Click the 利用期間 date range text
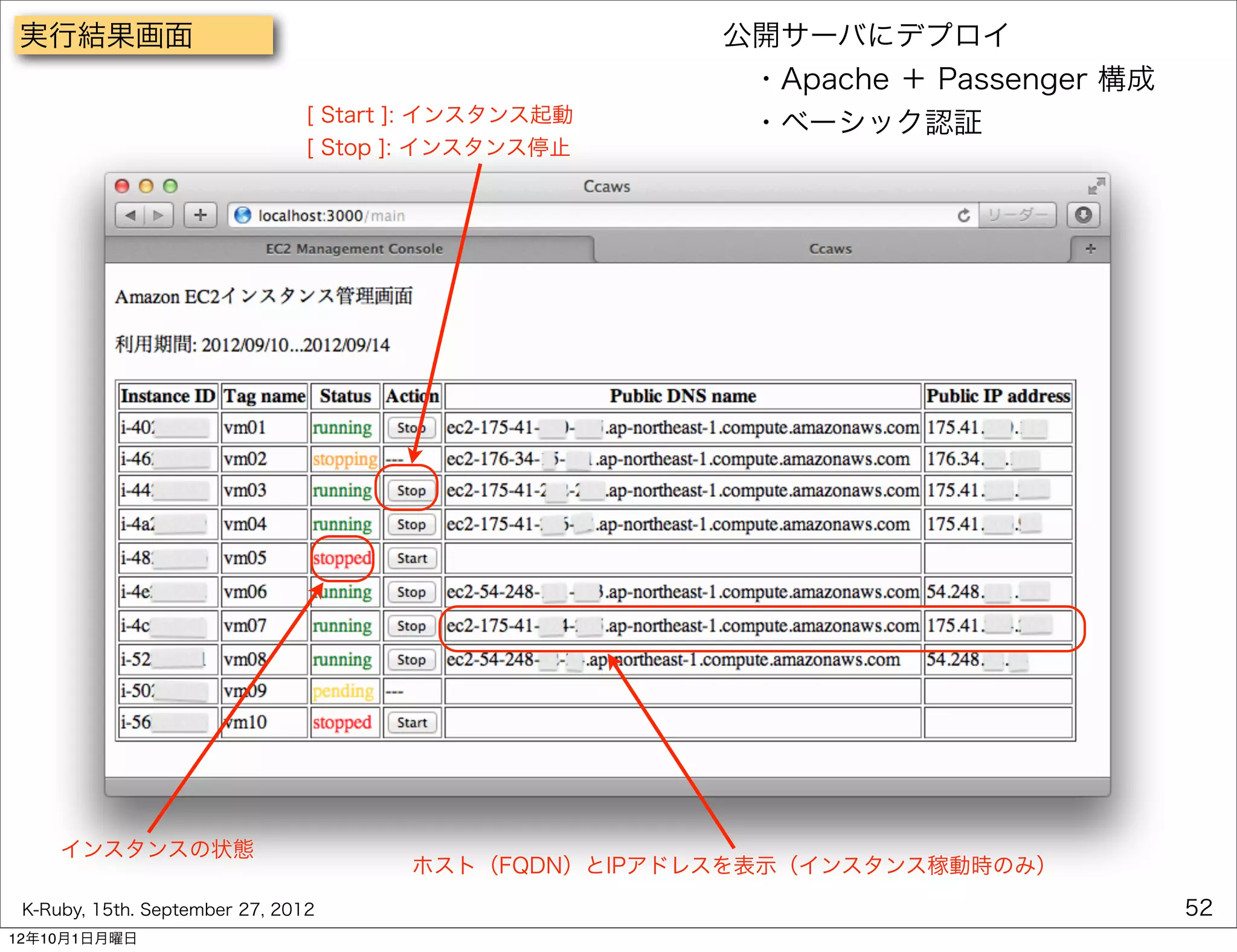 point(252,345)
